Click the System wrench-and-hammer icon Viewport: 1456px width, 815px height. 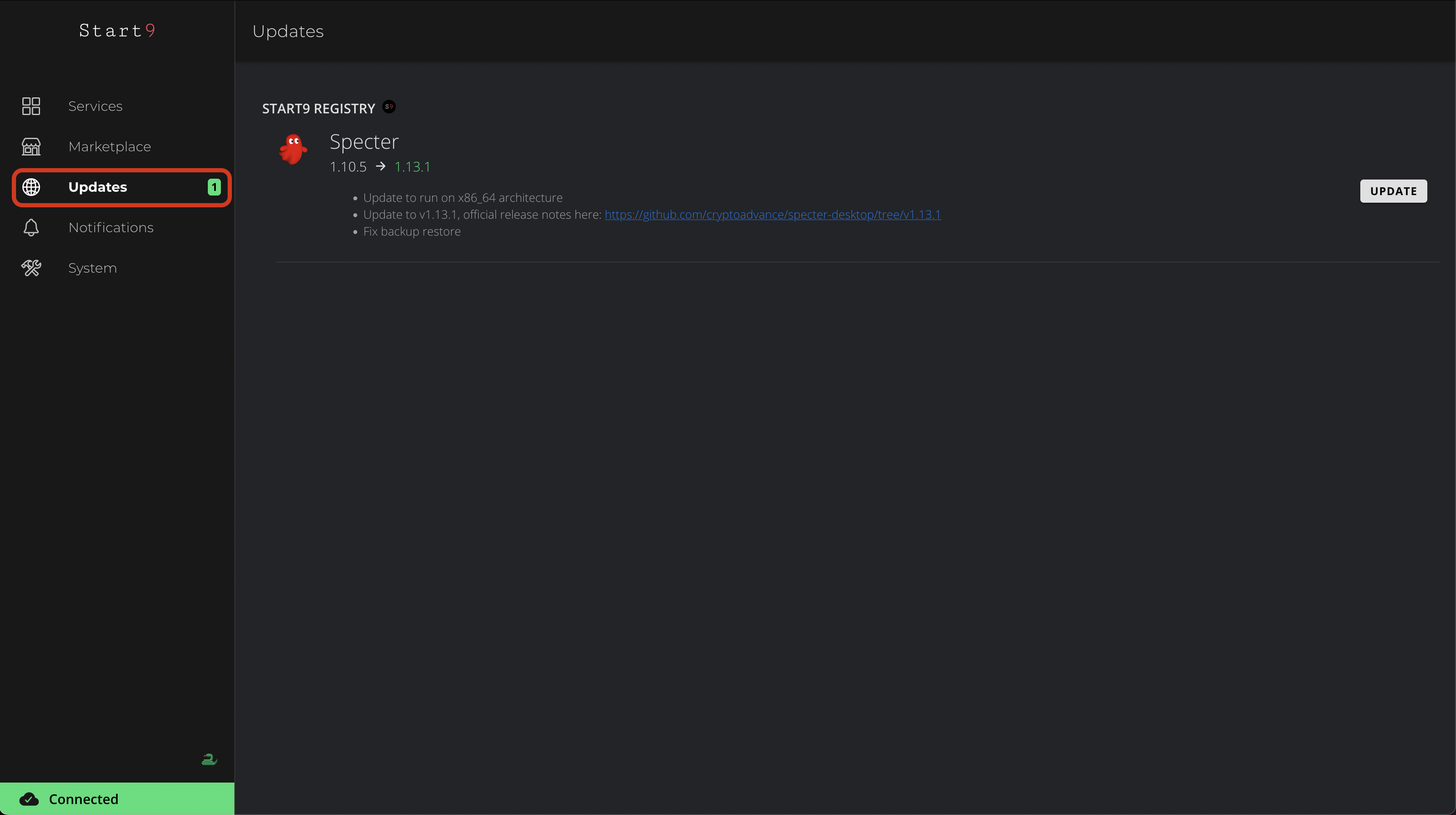31,268
